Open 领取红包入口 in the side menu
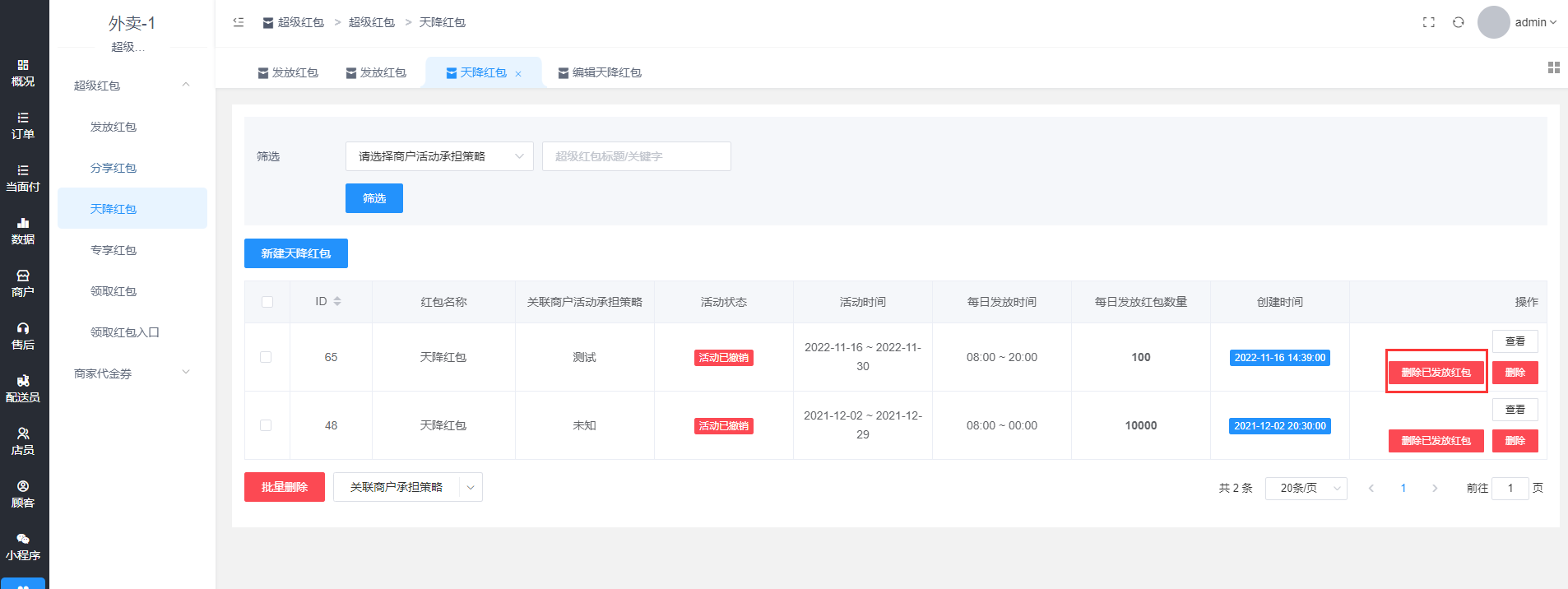The image size is (1568, 589). [125, 332]
